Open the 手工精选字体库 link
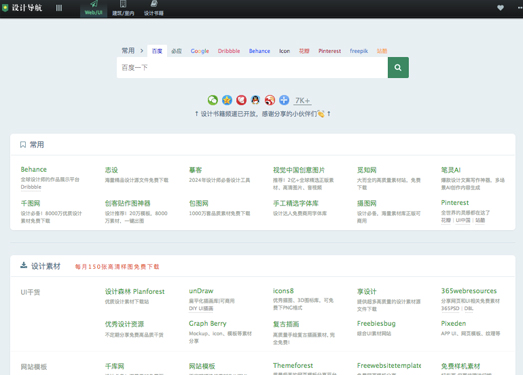 tap(296, 203)
